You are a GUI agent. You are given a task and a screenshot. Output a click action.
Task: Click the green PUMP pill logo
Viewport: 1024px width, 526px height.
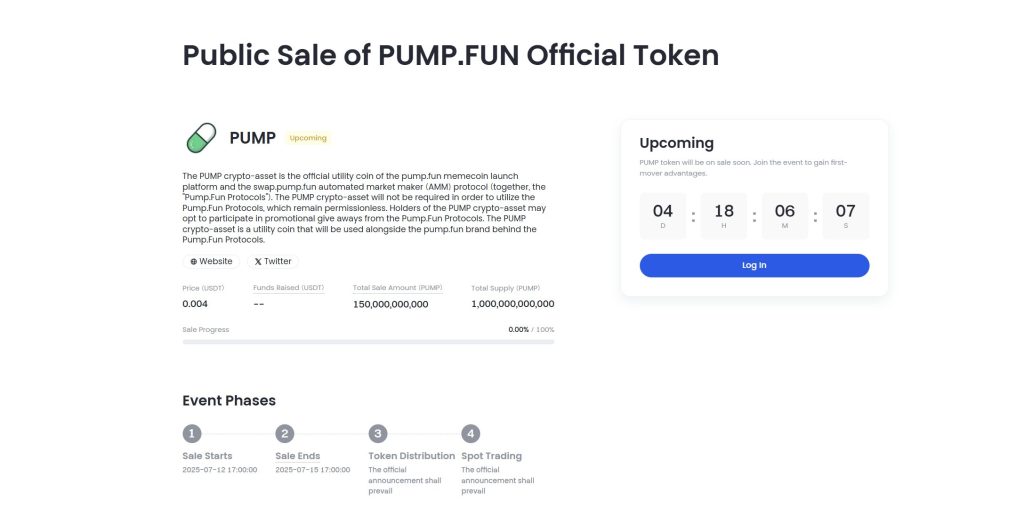201,138
